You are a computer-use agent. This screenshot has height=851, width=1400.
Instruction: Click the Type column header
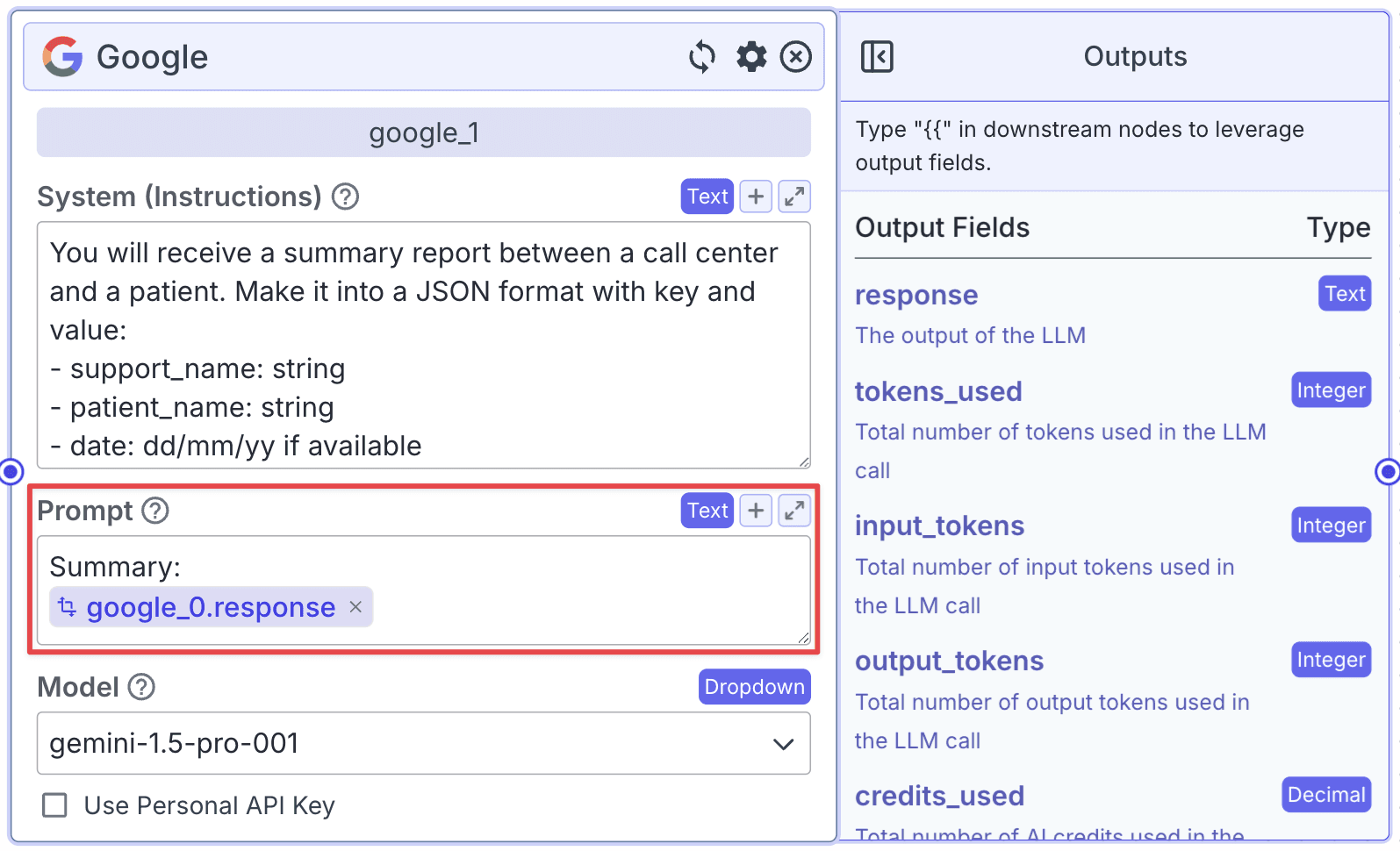1339,228
